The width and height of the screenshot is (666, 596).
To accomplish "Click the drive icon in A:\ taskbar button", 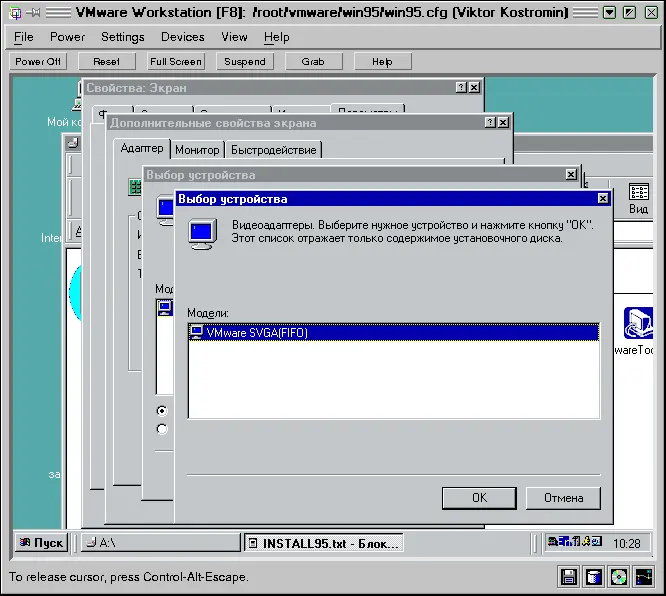I will [91, 542].
